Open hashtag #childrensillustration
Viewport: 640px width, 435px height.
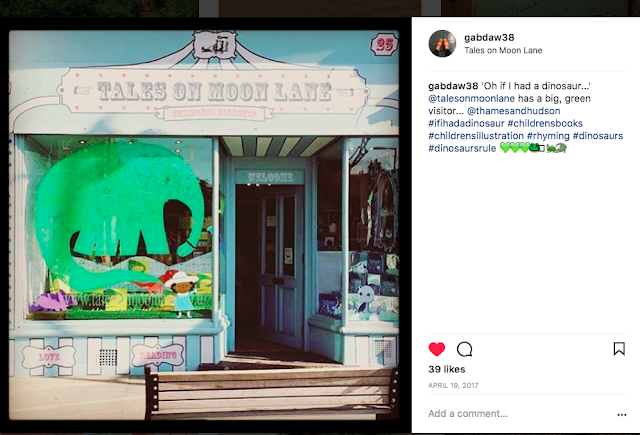pos(476,136)
